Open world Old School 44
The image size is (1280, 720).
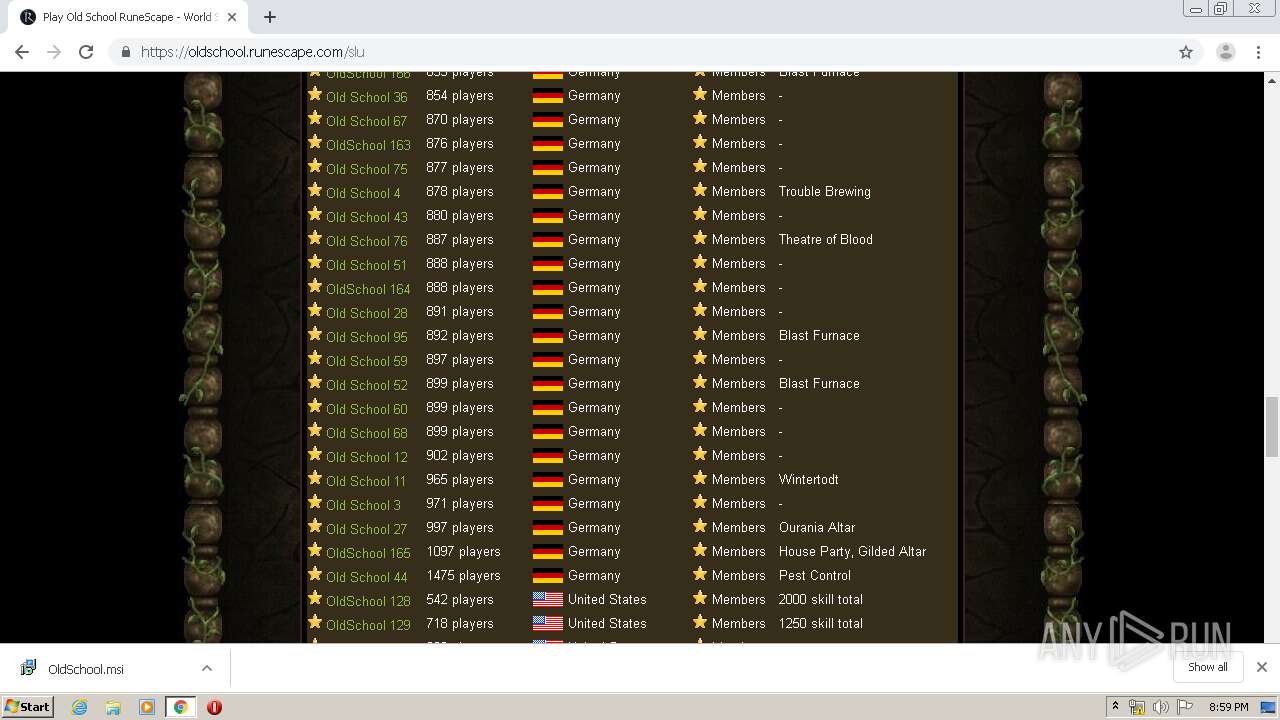click(x=366, y=577)
